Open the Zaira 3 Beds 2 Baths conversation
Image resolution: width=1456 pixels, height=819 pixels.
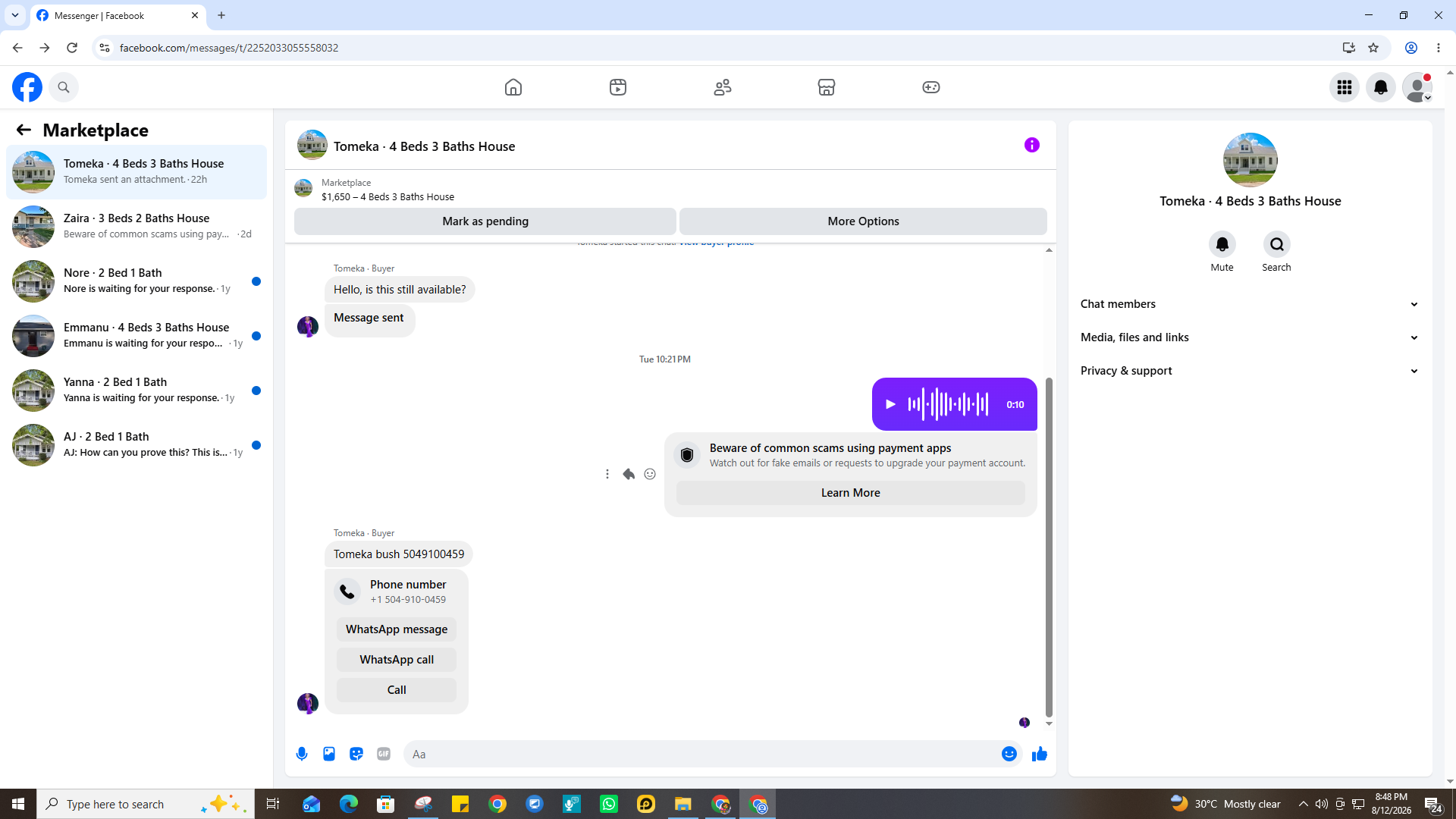pyautogui.click(x=136, y=227)
